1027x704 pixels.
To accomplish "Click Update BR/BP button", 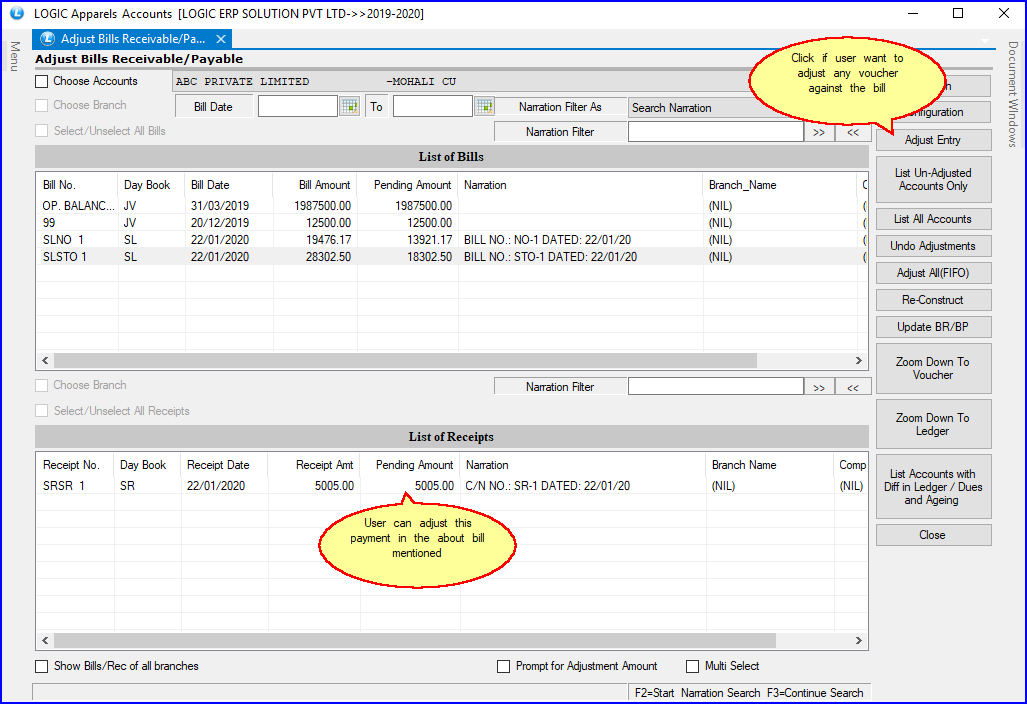I will 933,327.
